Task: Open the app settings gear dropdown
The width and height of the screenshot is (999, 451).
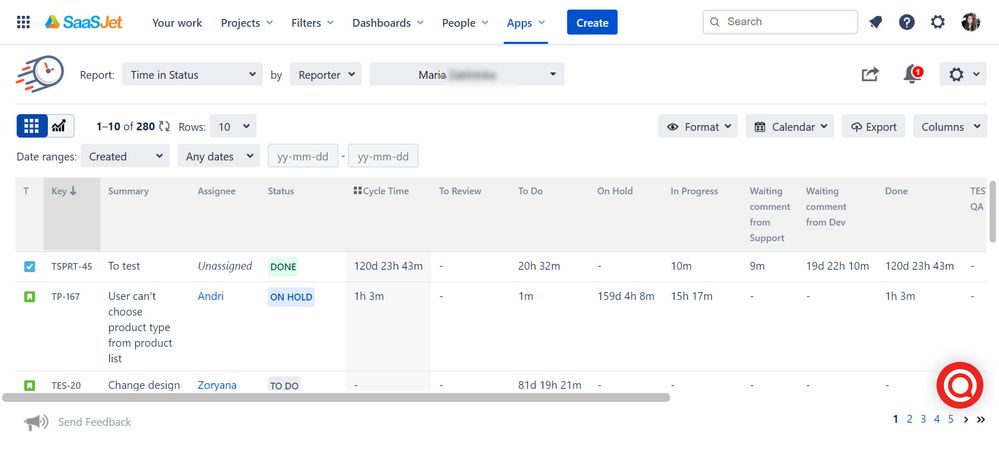Action: click(963, 75)
